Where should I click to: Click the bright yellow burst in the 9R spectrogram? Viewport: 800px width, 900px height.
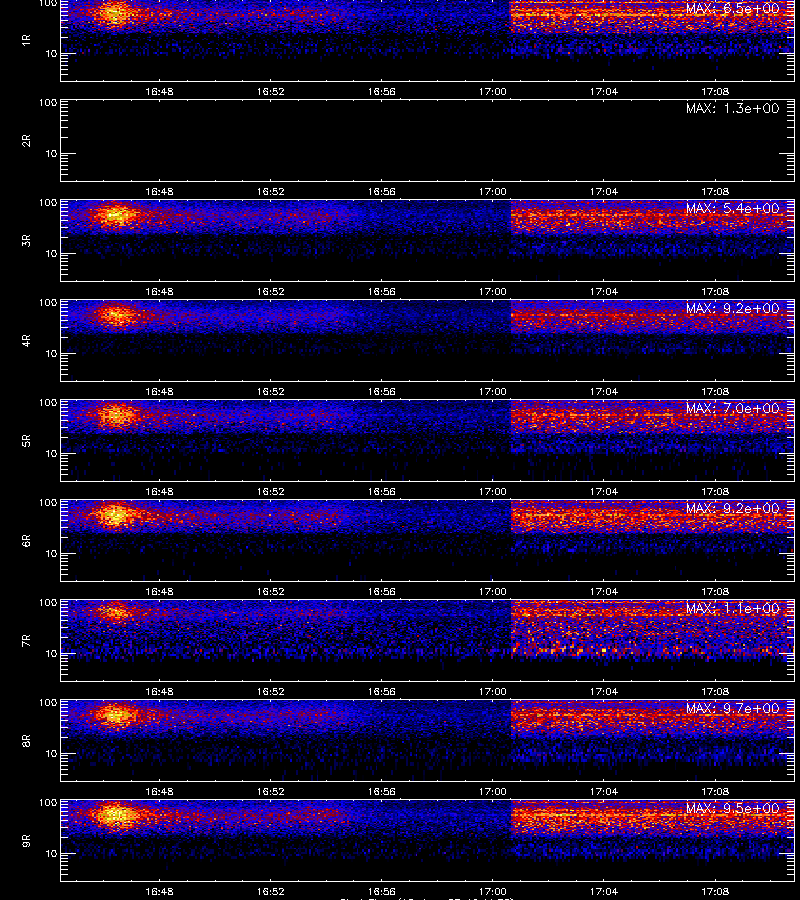pyautogui.click(x=115, y=815)
